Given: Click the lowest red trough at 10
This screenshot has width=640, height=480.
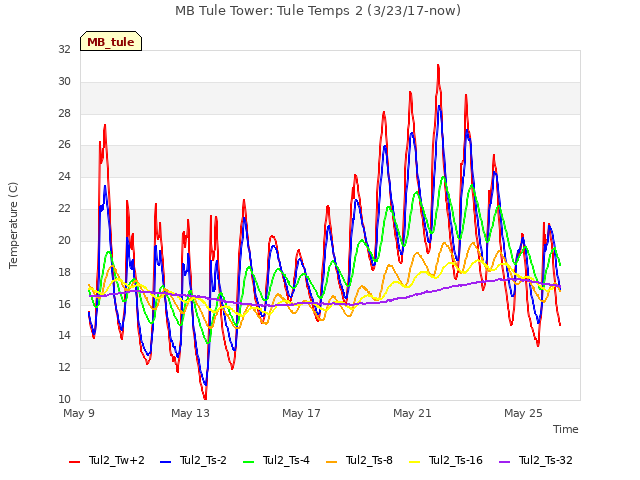Looking at the screenshot, I should [x=205, y=398].
